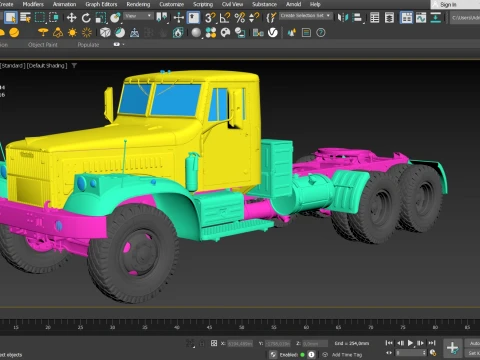Image resolution: width=480 pixels, height=360 pixels.
Task: Choose the Select and Move tool
Action: (71, 18)
